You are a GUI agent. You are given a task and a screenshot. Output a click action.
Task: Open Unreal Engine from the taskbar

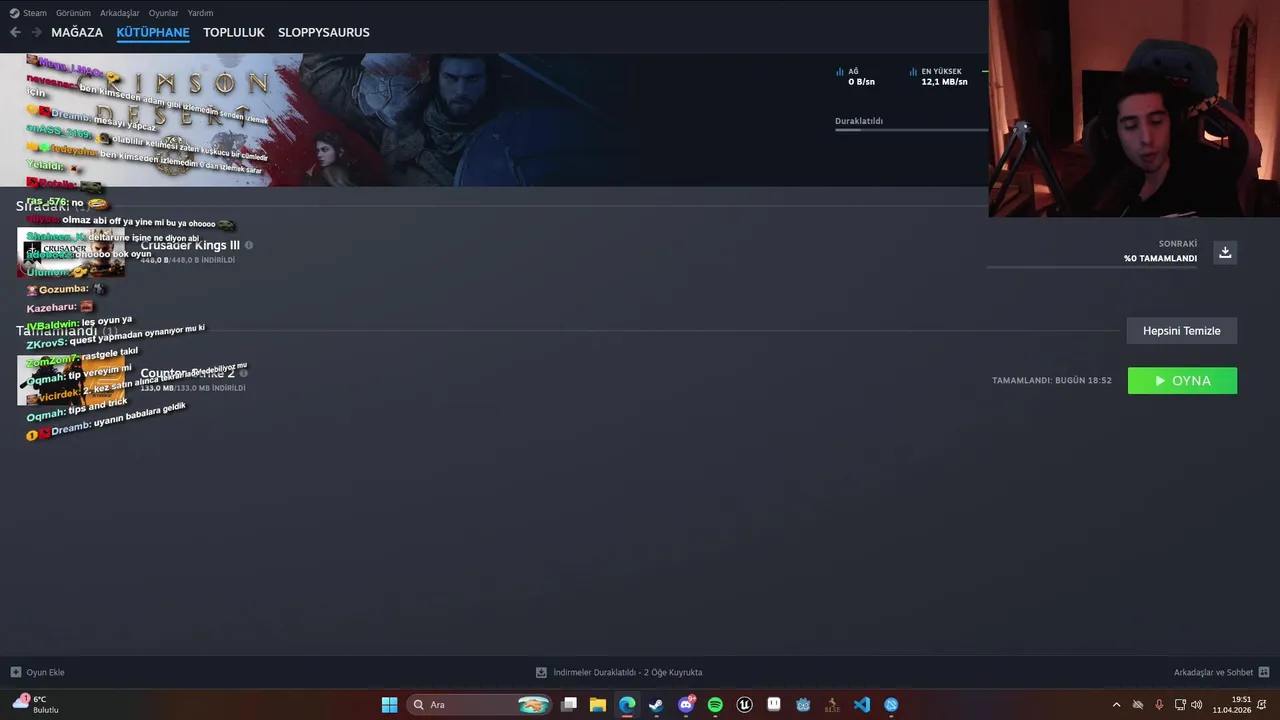tap(744, 705)
